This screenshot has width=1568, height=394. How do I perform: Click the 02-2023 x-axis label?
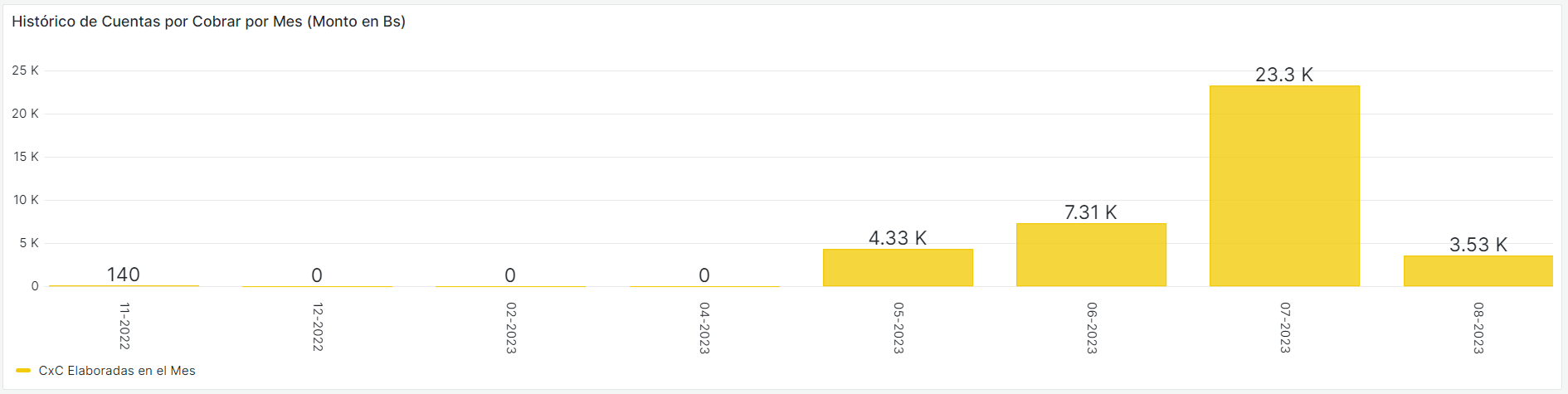pos(511,328)
